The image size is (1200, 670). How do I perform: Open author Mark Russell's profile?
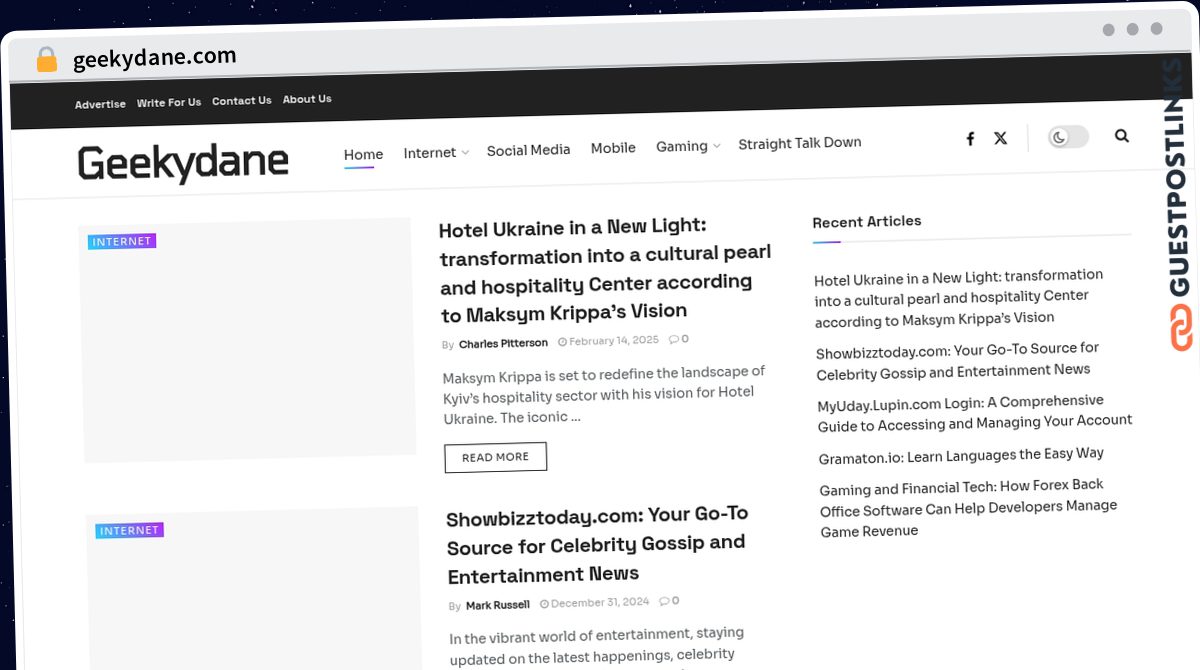498,605
